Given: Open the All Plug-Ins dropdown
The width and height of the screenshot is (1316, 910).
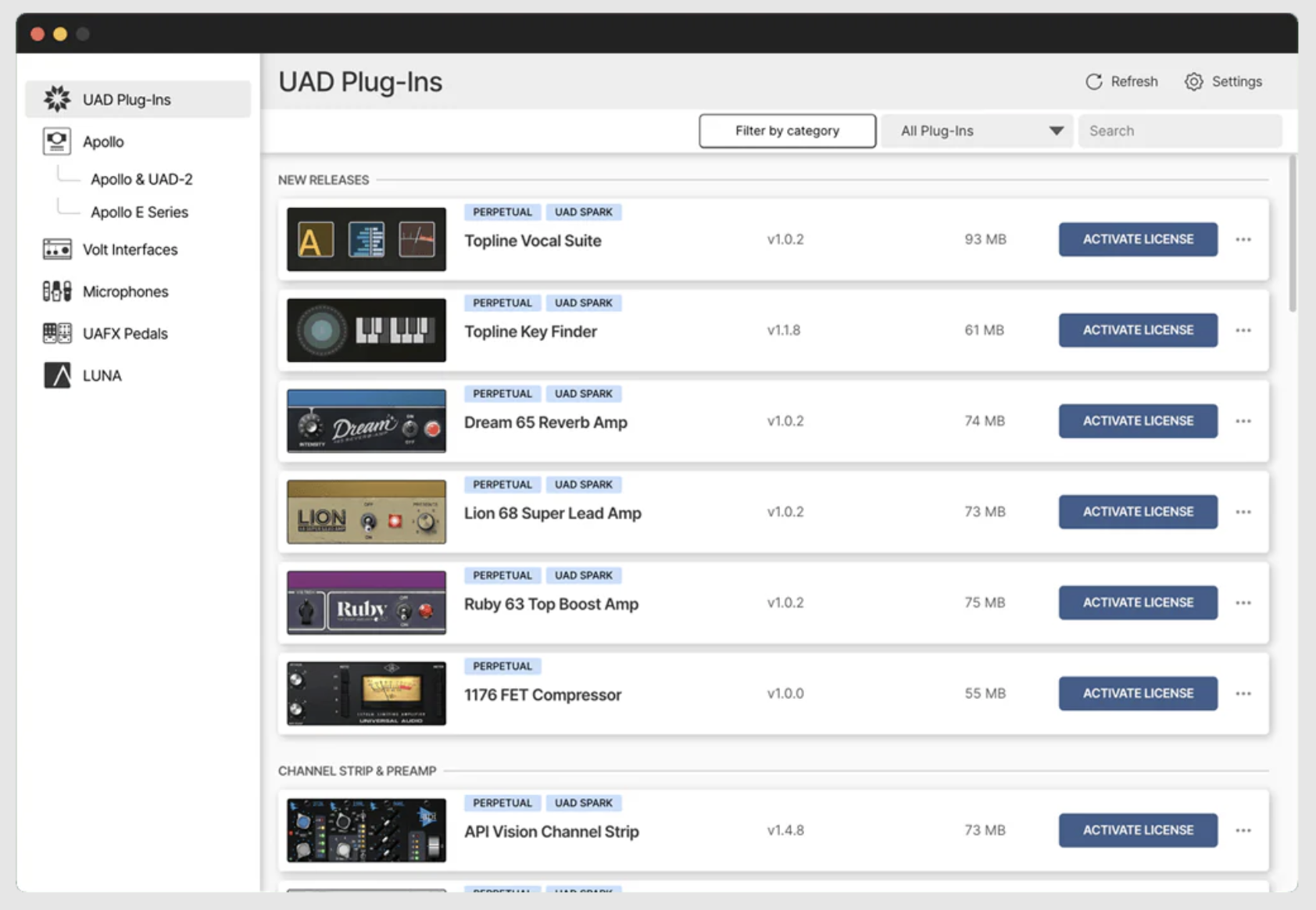Looking at the screenshot, I should [977, 131].
